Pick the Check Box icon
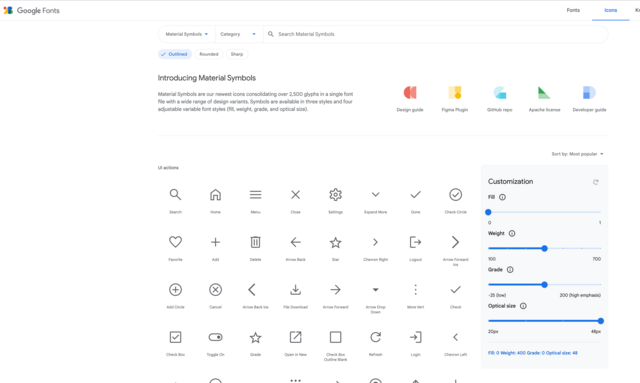 pyautogui.click(x=176, y=337)
